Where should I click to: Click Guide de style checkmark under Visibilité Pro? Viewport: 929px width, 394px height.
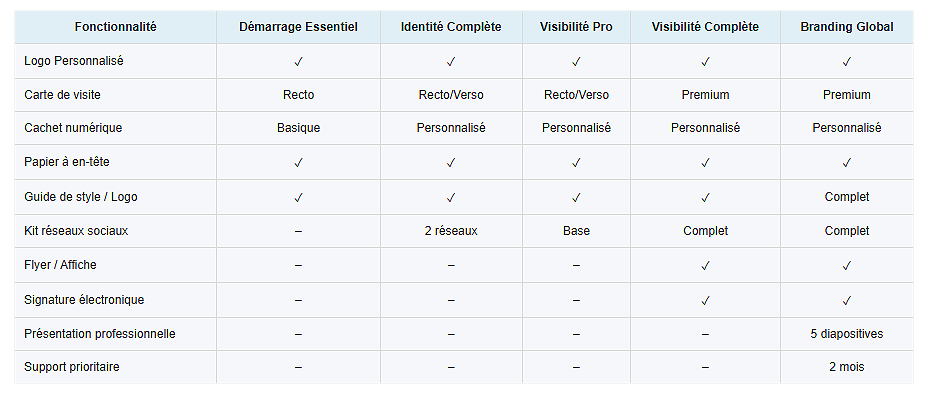(x=576, y=197)
